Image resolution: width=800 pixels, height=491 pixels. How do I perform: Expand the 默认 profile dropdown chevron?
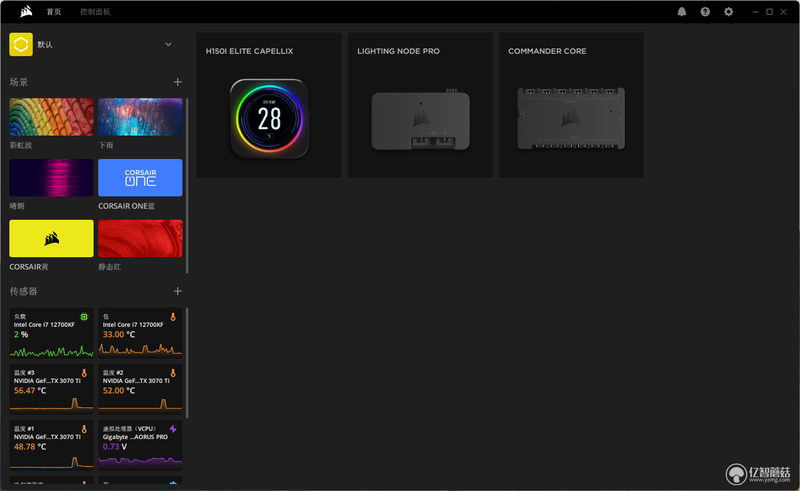(168, 44)
